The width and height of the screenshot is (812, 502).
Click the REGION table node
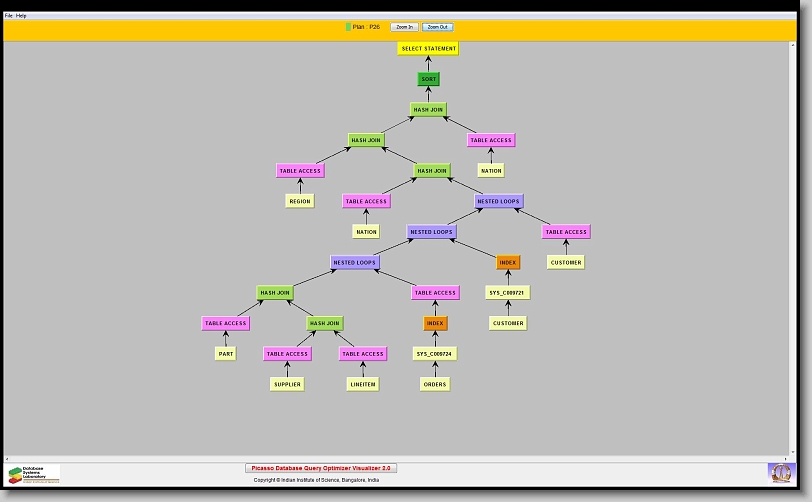tap(300, 201)
